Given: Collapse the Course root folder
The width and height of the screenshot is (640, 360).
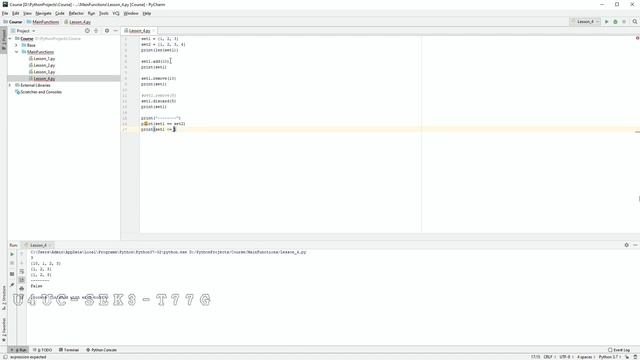Looking at the screenshot, I should pos(10,38).
